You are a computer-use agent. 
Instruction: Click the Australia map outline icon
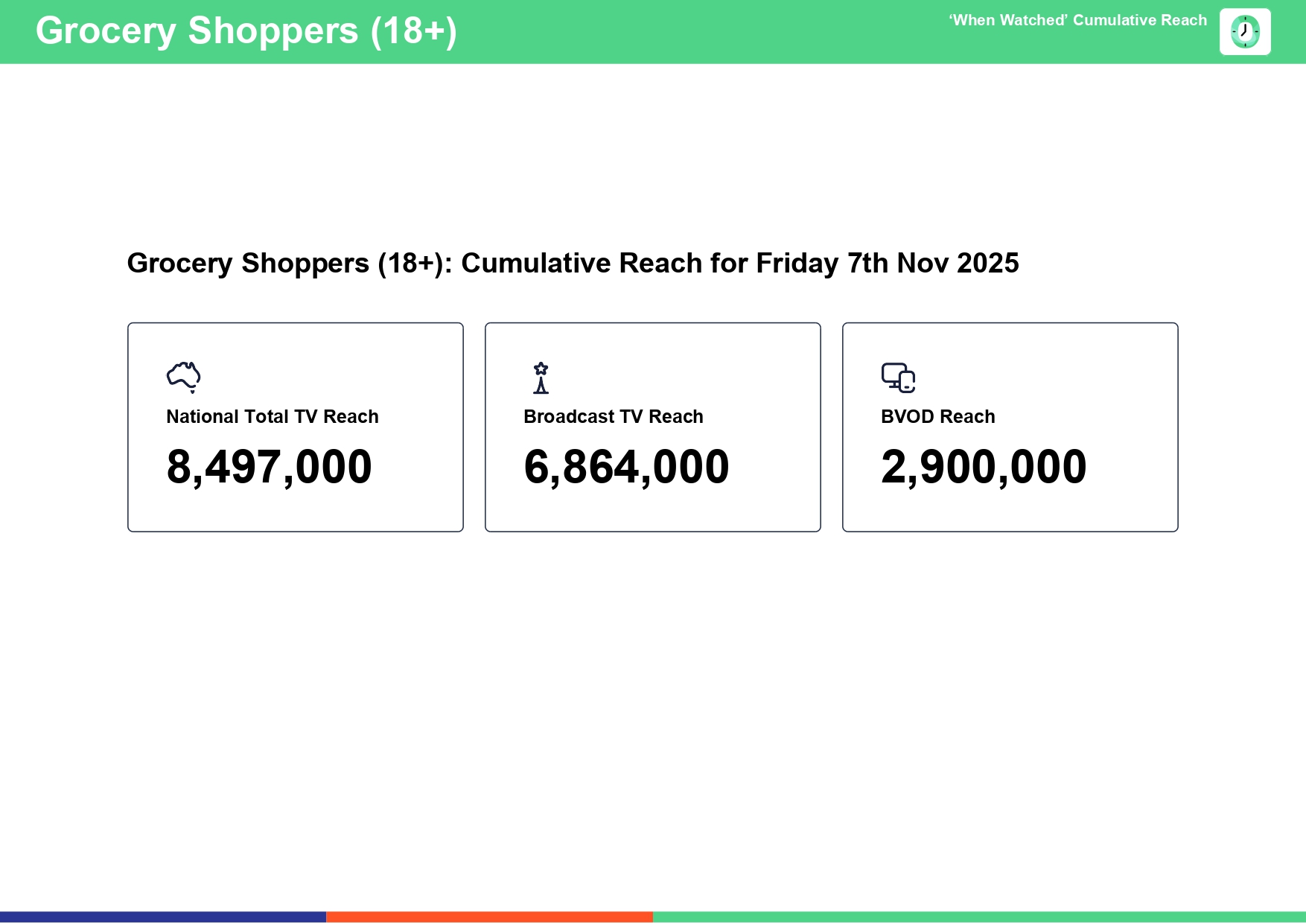pos(184,377)
